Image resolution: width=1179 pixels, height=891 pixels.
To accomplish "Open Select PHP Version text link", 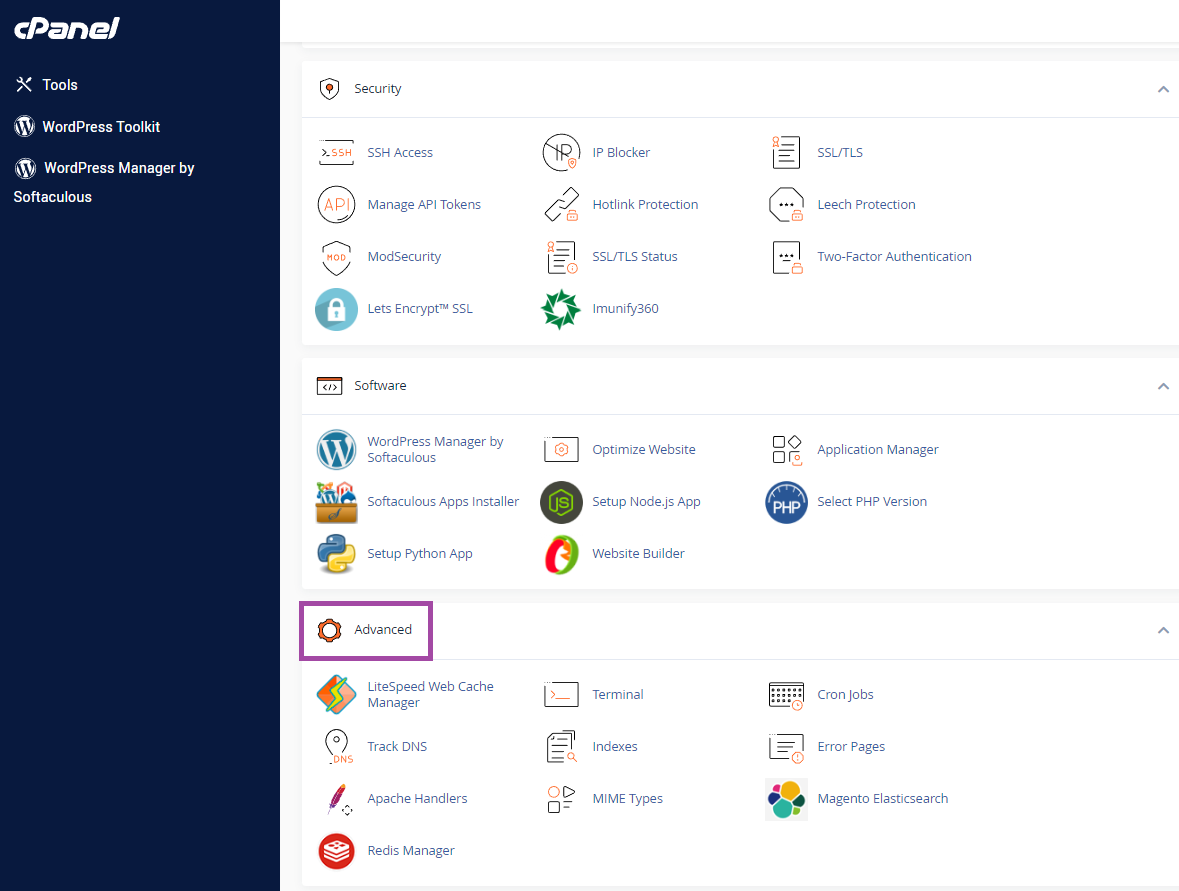I will pos(872,502).
